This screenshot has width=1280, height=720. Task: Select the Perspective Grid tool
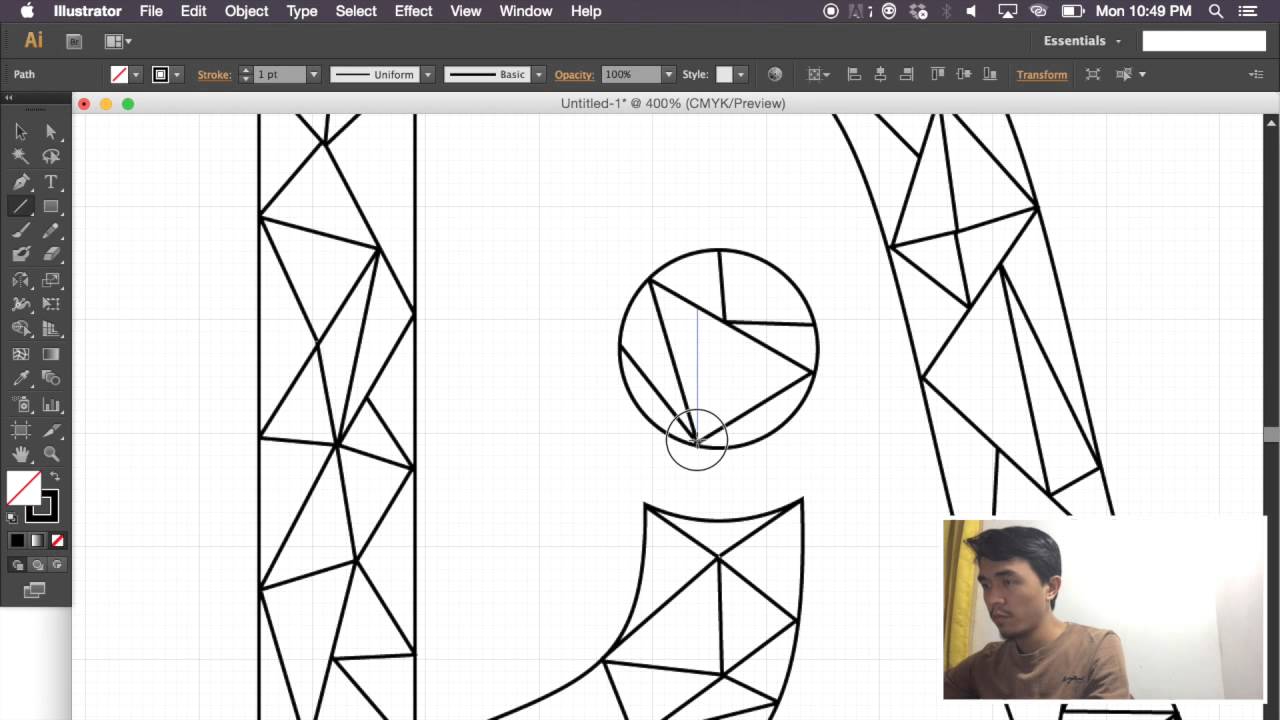(x=51, y=329)
